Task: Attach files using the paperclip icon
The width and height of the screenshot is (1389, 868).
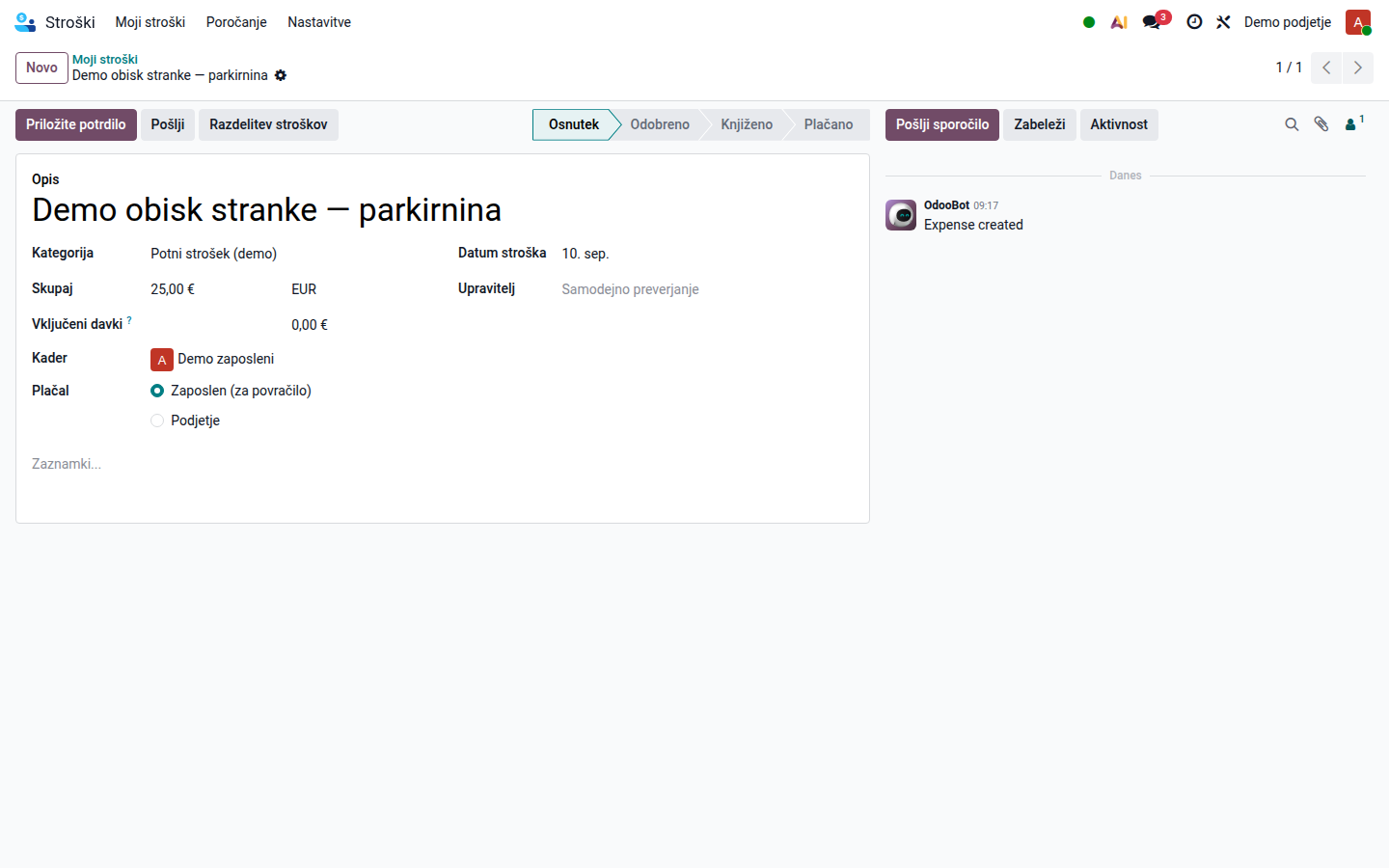Action: pyautogui.click(x=1321, y=124)
